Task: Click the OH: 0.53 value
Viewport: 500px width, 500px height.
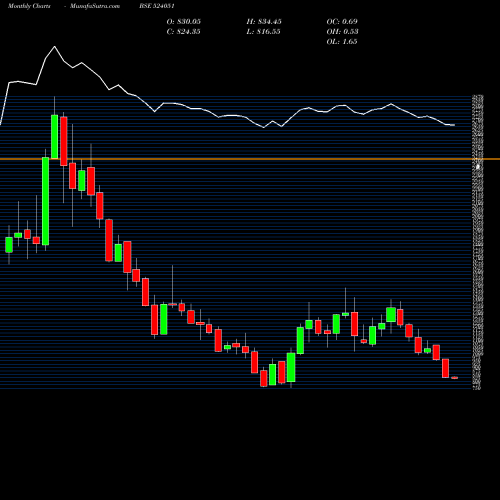Action: (342, 32)
